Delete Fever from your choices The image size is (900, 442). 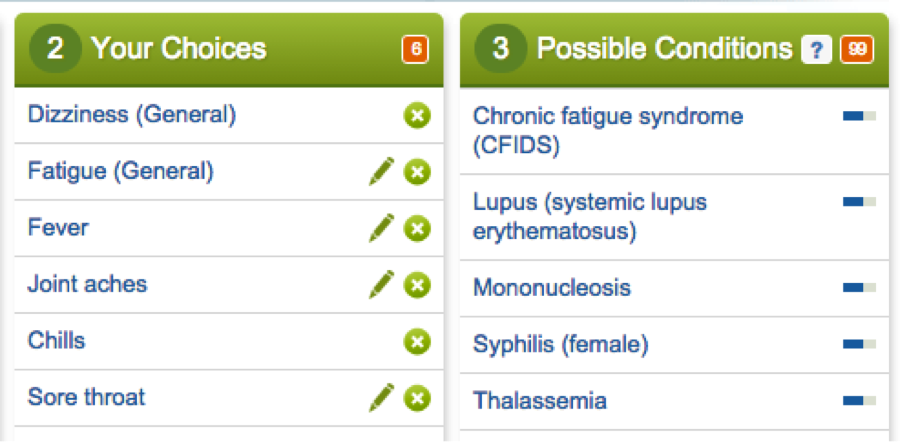pos(417,229)
